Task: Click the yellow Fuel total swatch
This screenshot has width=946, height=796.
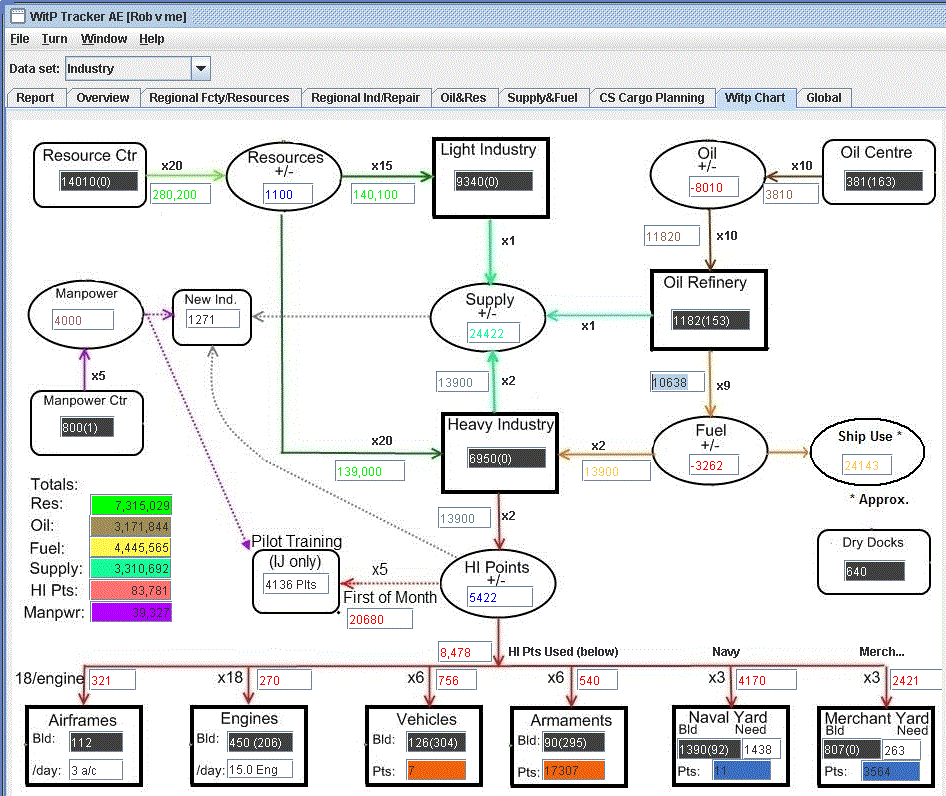Action: pyautogui.click(x=131, y=547)
